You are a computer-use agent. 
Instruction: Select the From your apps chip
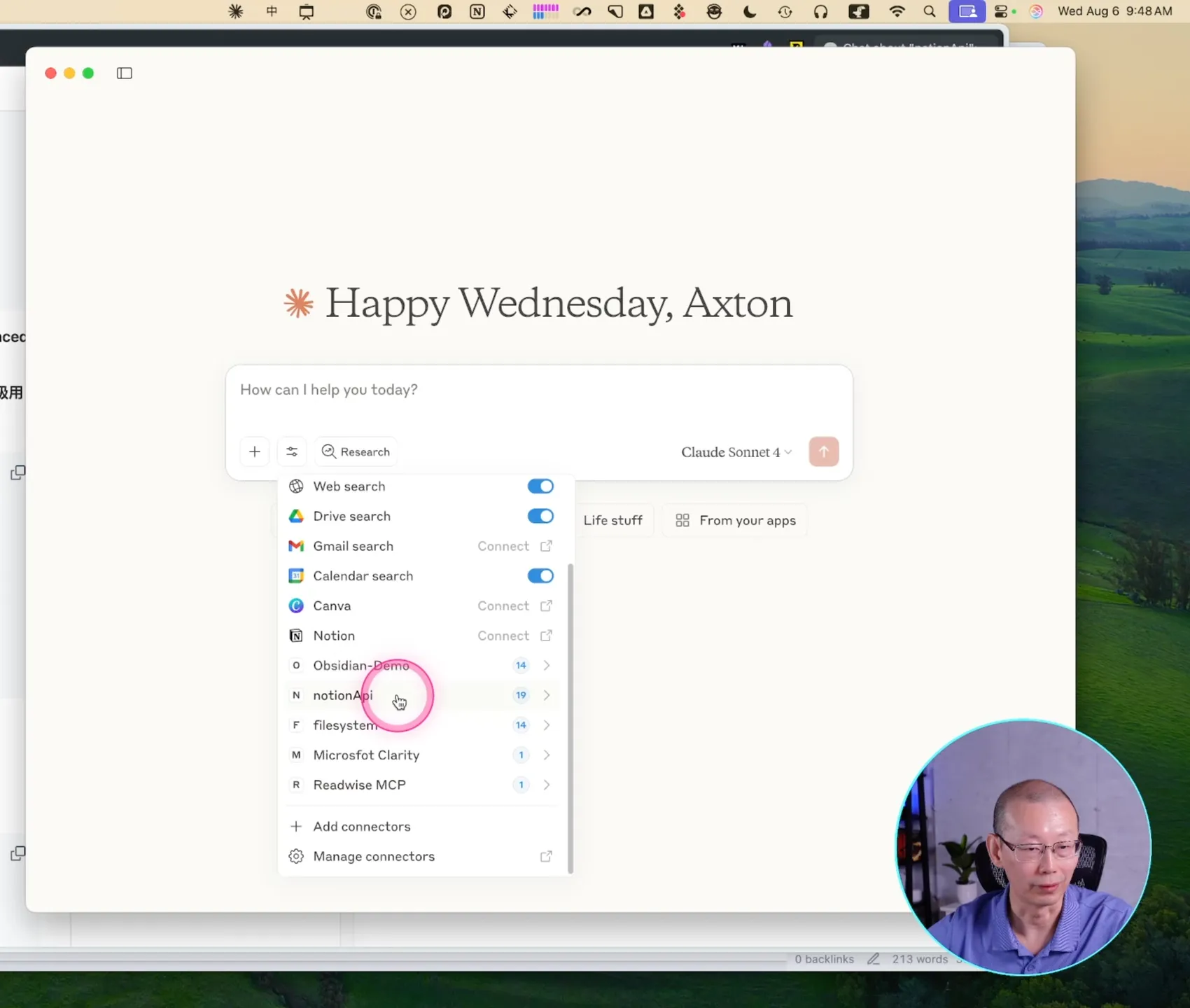735,520
